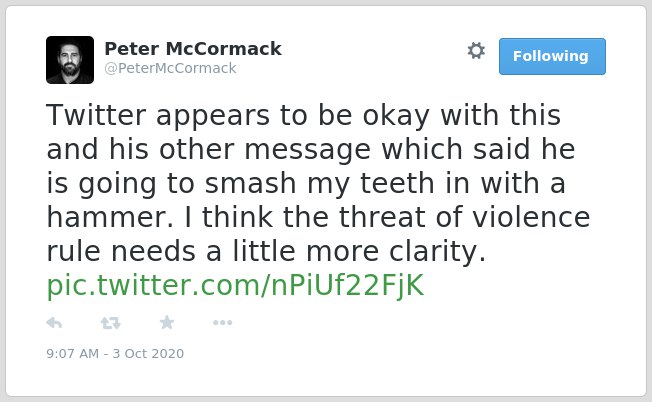Select the star to like this tweet
This screenshot has width=652, height=402.
pos(167,322)
